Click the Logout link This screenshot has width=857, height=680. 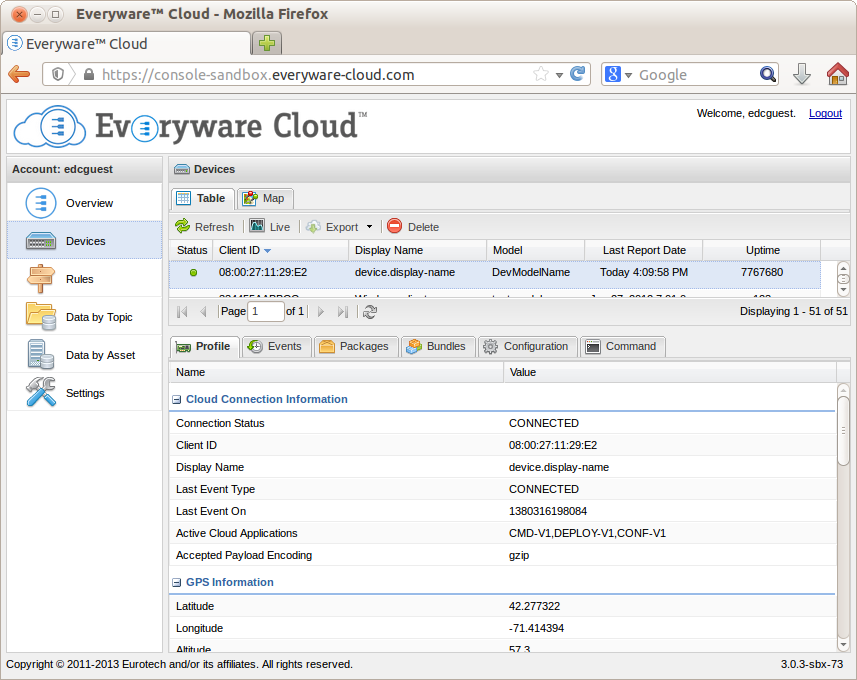click(825, 113)
